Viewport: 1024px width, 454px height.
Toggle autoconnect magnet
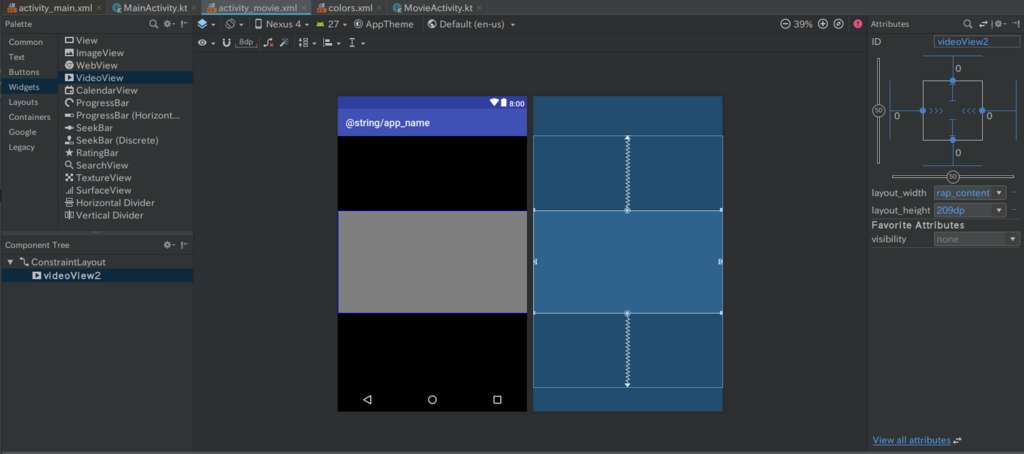point(227,42)
